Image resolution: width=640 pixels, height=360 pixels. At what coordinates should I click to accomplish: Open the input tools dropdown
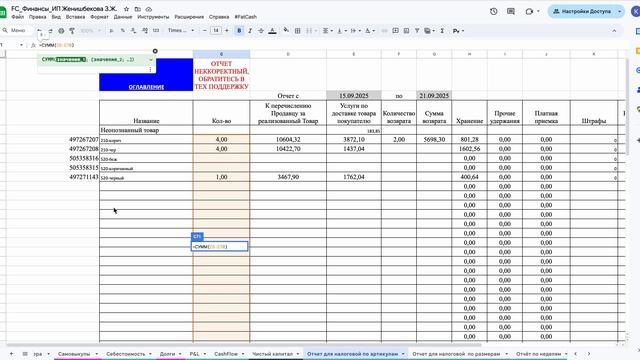point(458,31)
